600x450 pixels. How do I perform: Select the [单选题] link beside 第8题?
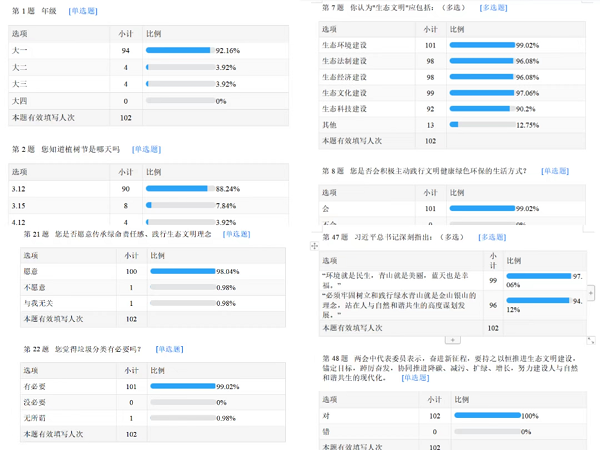pyautogui.click(x=555, y=171)
